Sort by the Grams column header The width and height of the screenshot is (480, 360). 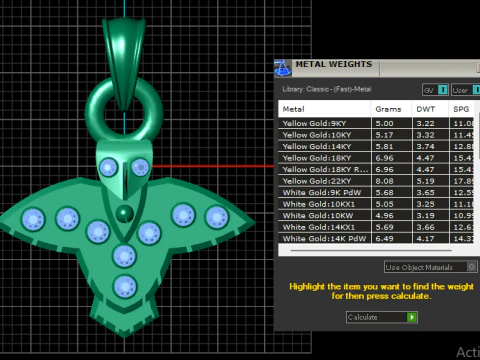point(391,109)
